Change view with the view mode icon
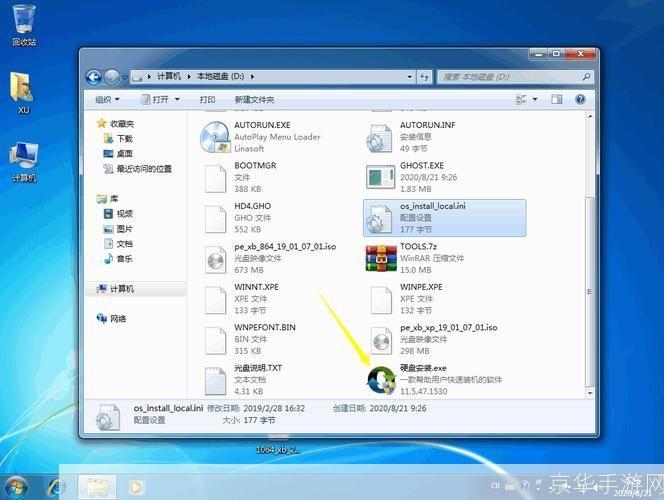Screen dimensions: 664x500 coord(521,99)
